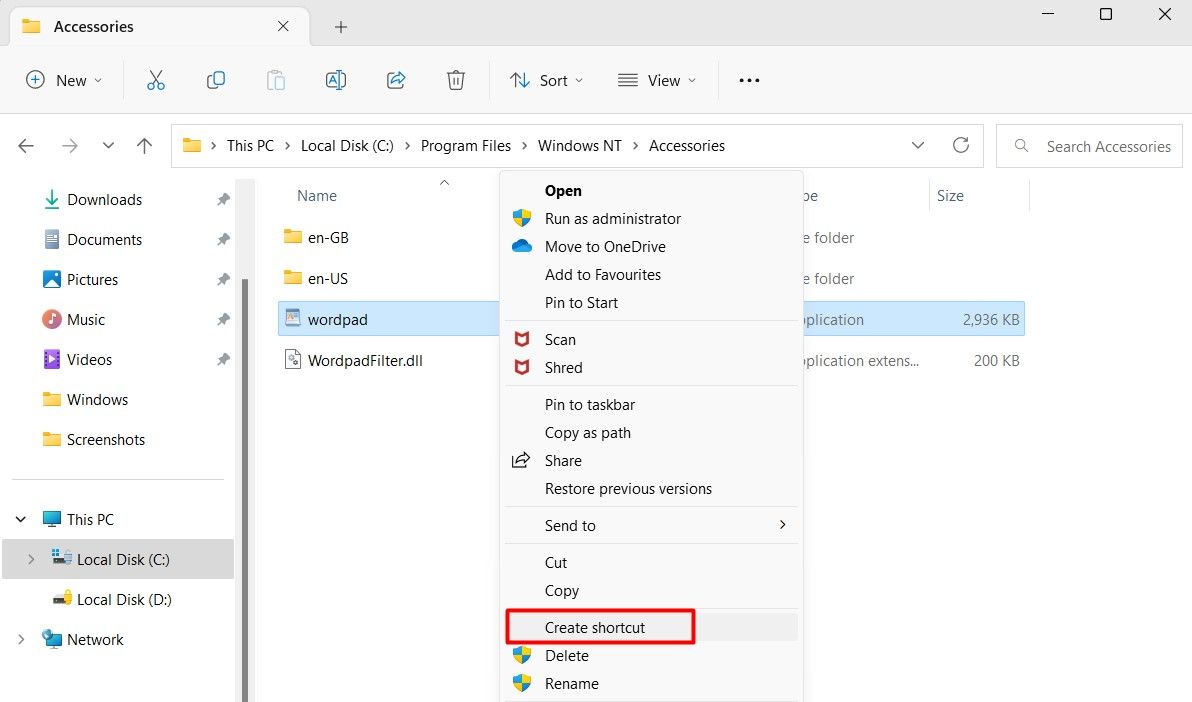1192x702 pixels.
Task: Click the Search Accessories field
Action: pos(1089,145)
